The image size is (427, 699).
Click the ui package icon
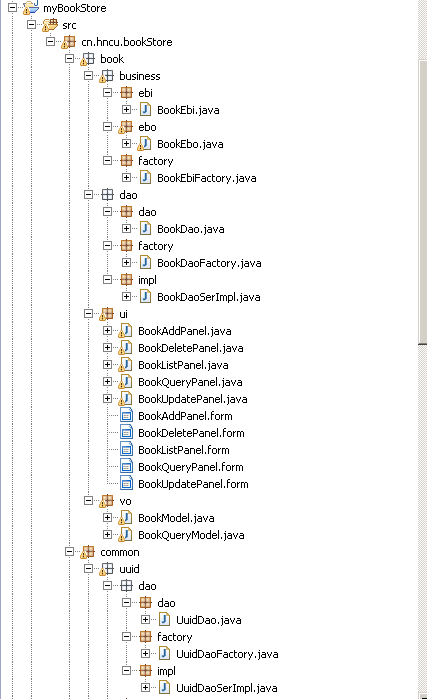(x=107, y=314)
